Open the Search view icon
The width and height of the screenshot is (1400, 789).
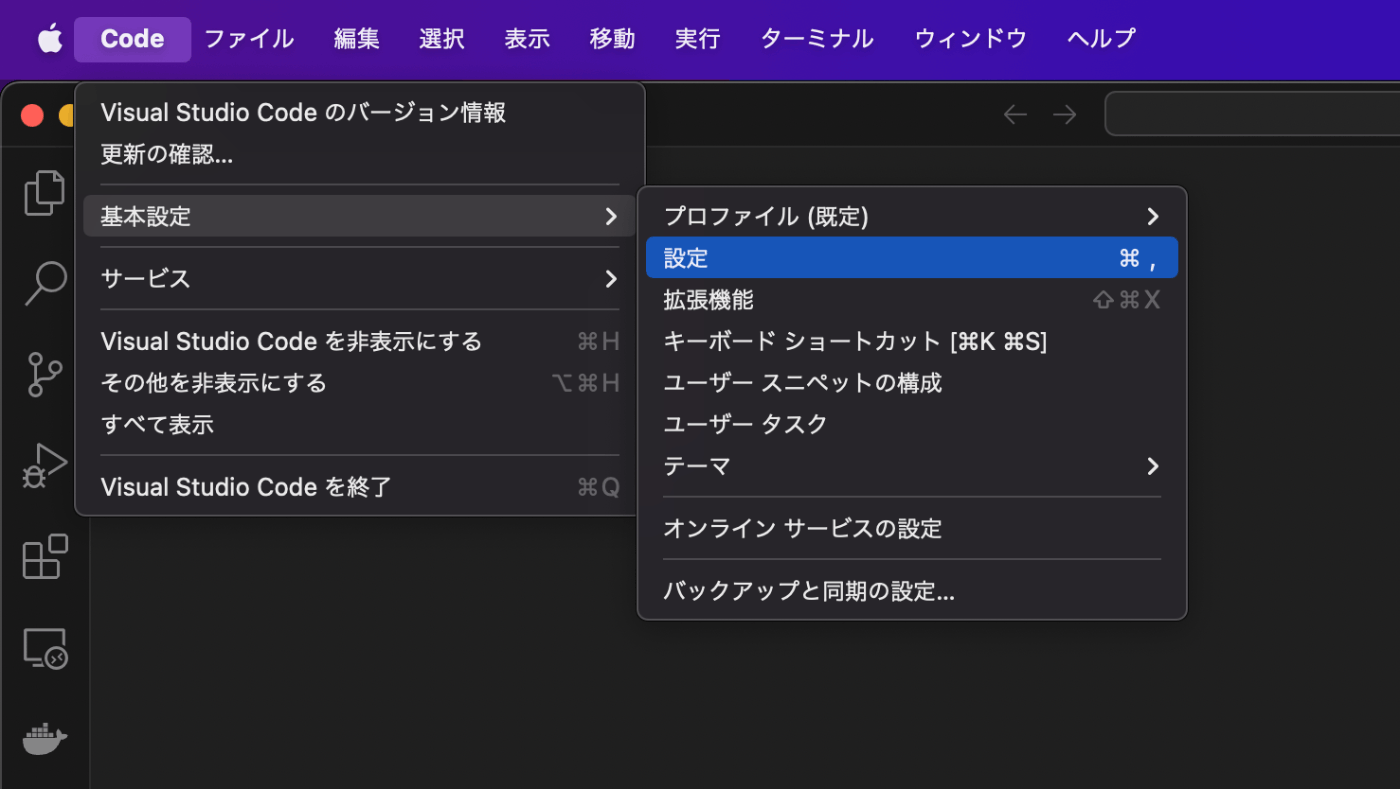pyautogui.click(x=44, y=284)
